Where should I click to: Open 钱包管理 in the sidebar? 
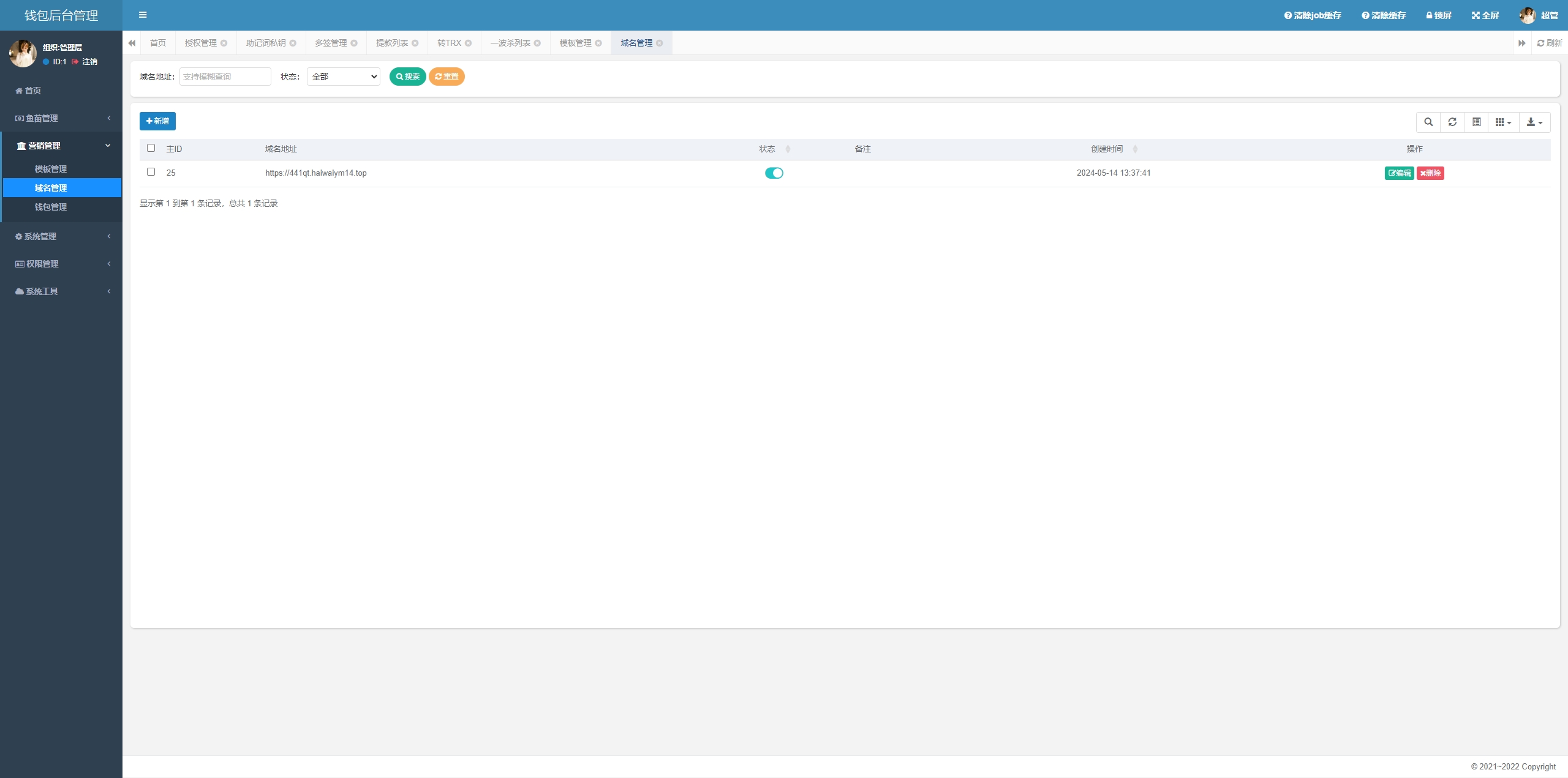click(x=51, y=207)
